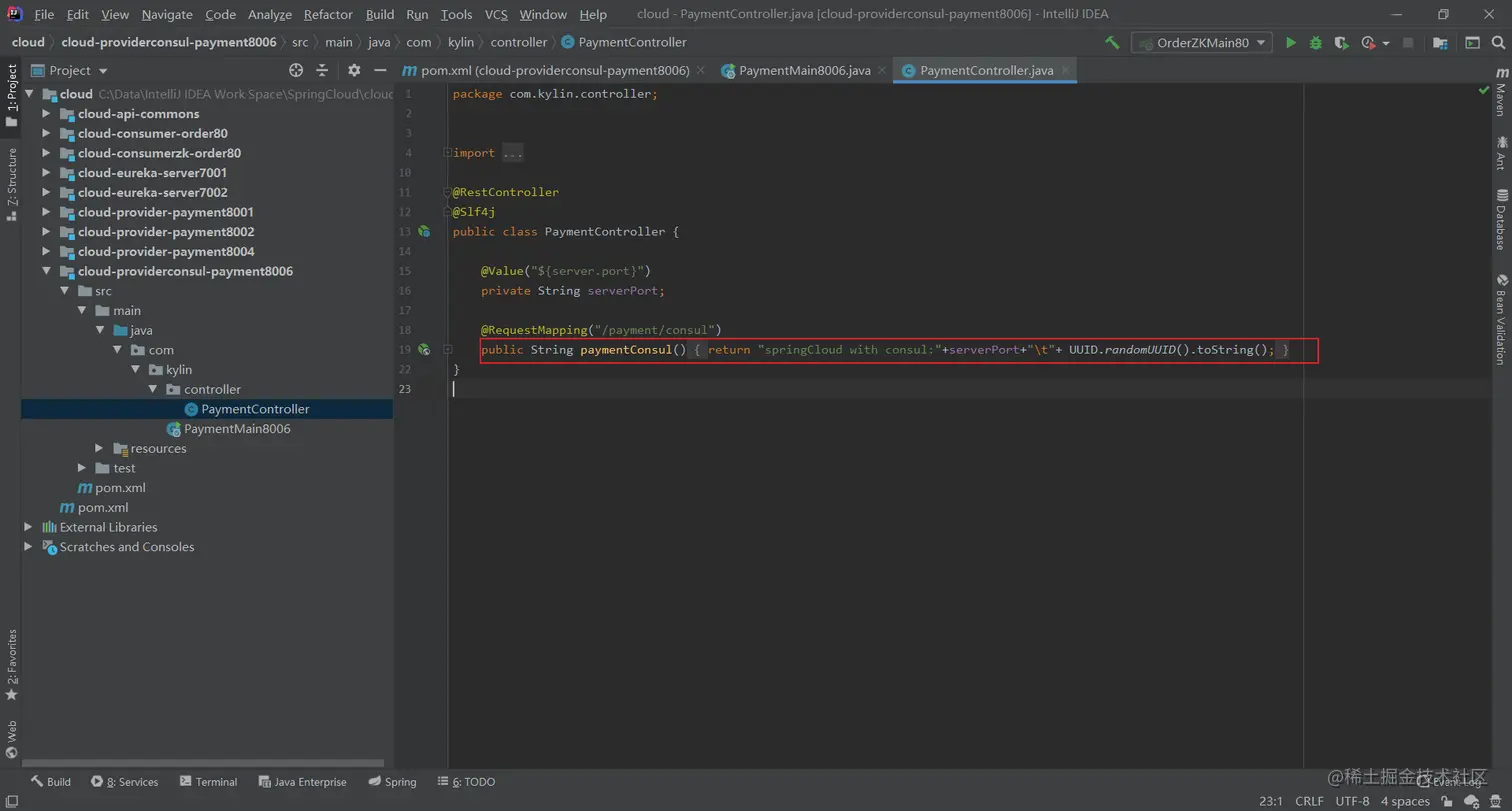Open Search Everywhere magnifier icon
1512x811 pixels.
click(1499, 43)
